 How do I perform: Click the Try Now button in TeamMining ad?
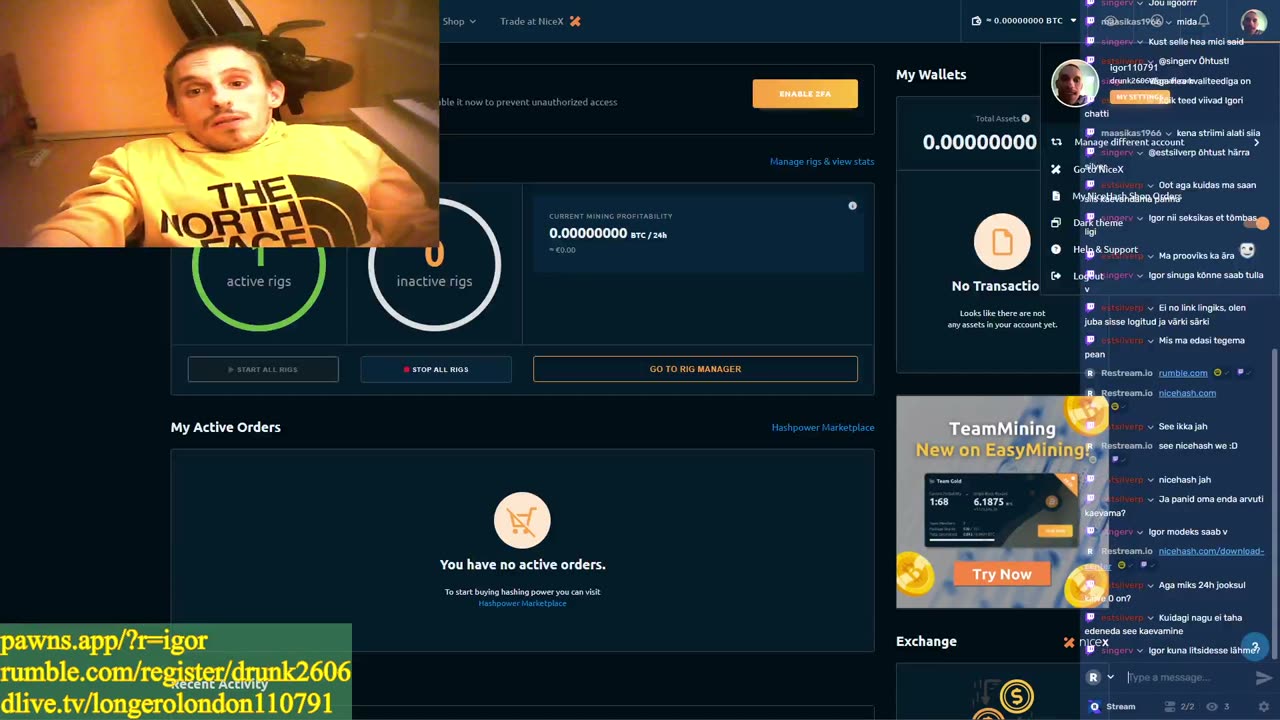1002,574
